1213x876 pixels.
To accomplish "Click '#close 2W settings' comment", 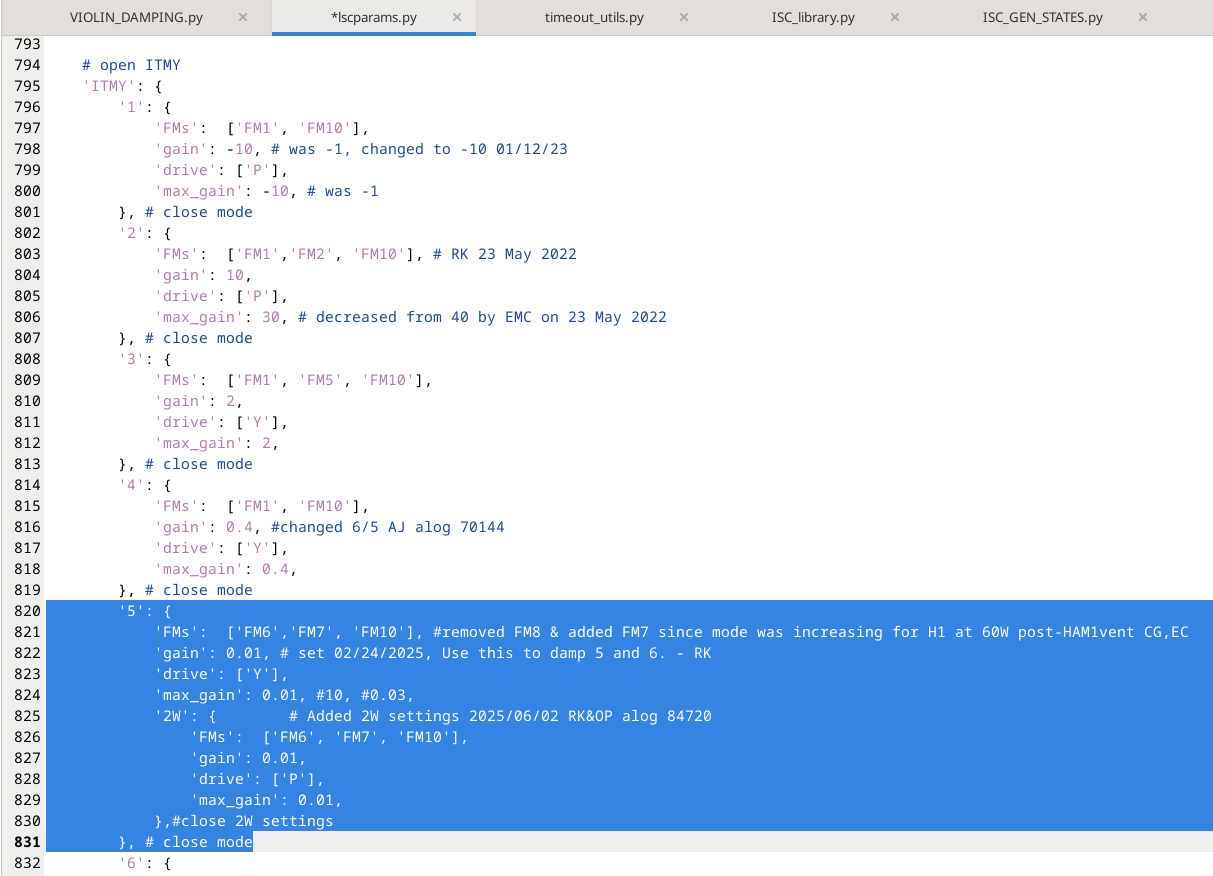I will tap(252, 821).
